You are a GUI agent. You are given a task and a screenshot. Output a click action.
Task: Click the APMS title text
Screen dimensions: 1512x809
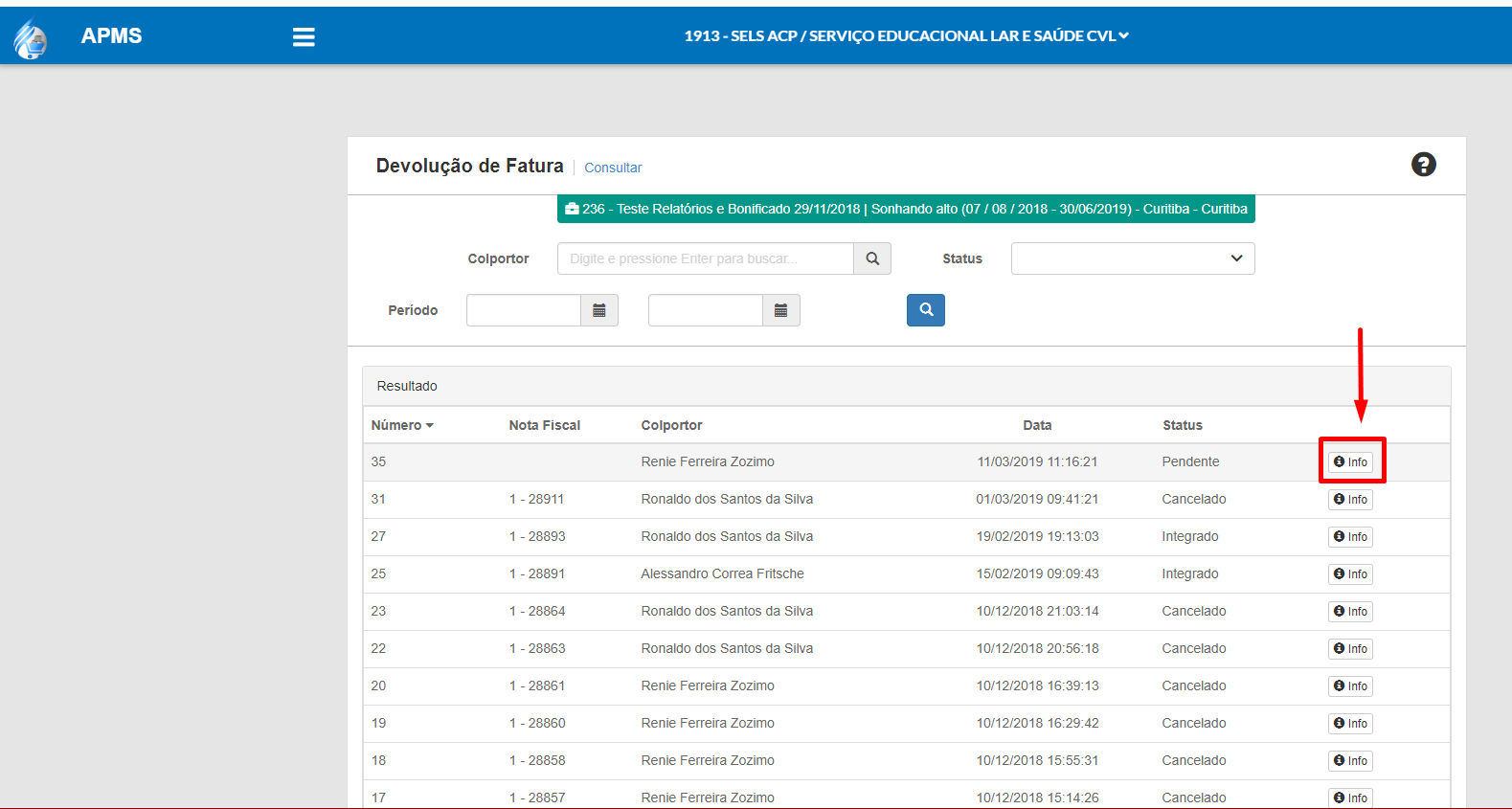coord(111,35)
